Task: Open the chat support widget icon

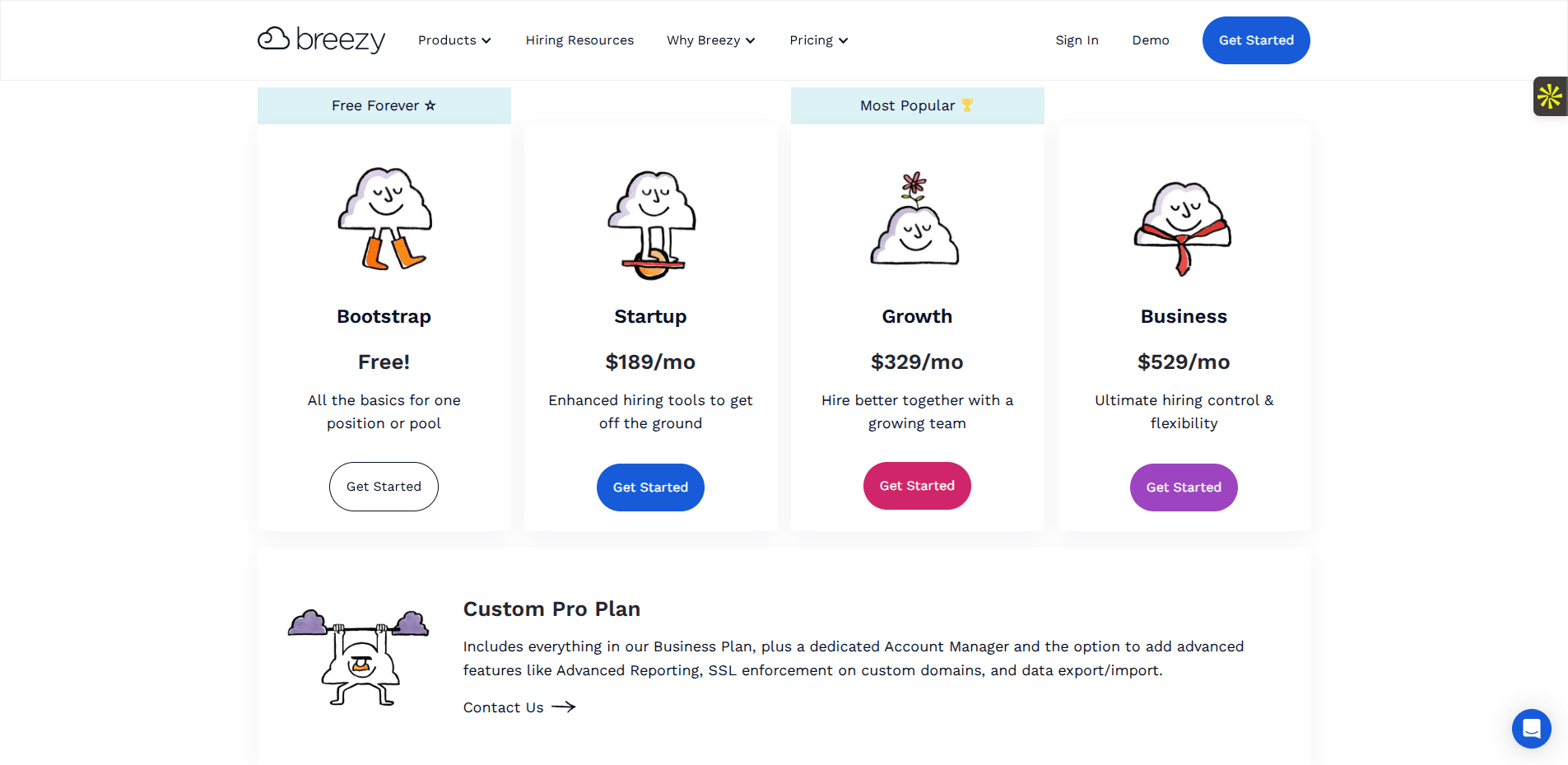Action: [x=1531, y=729]
